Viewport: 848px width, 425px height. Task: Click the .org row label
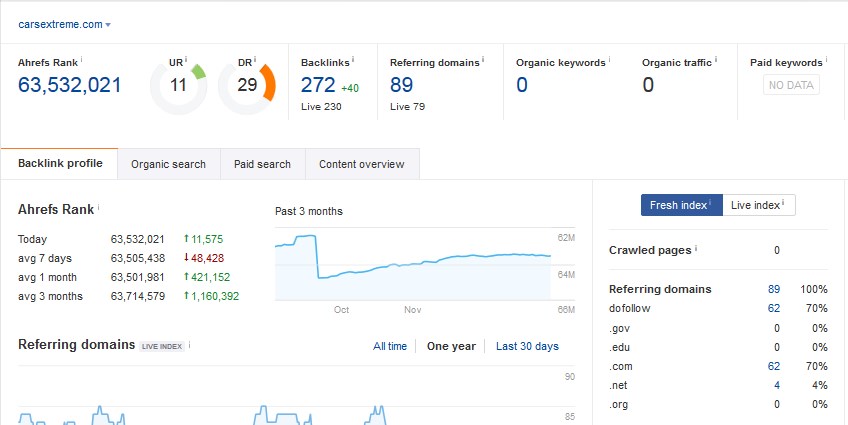click(619, 404)
